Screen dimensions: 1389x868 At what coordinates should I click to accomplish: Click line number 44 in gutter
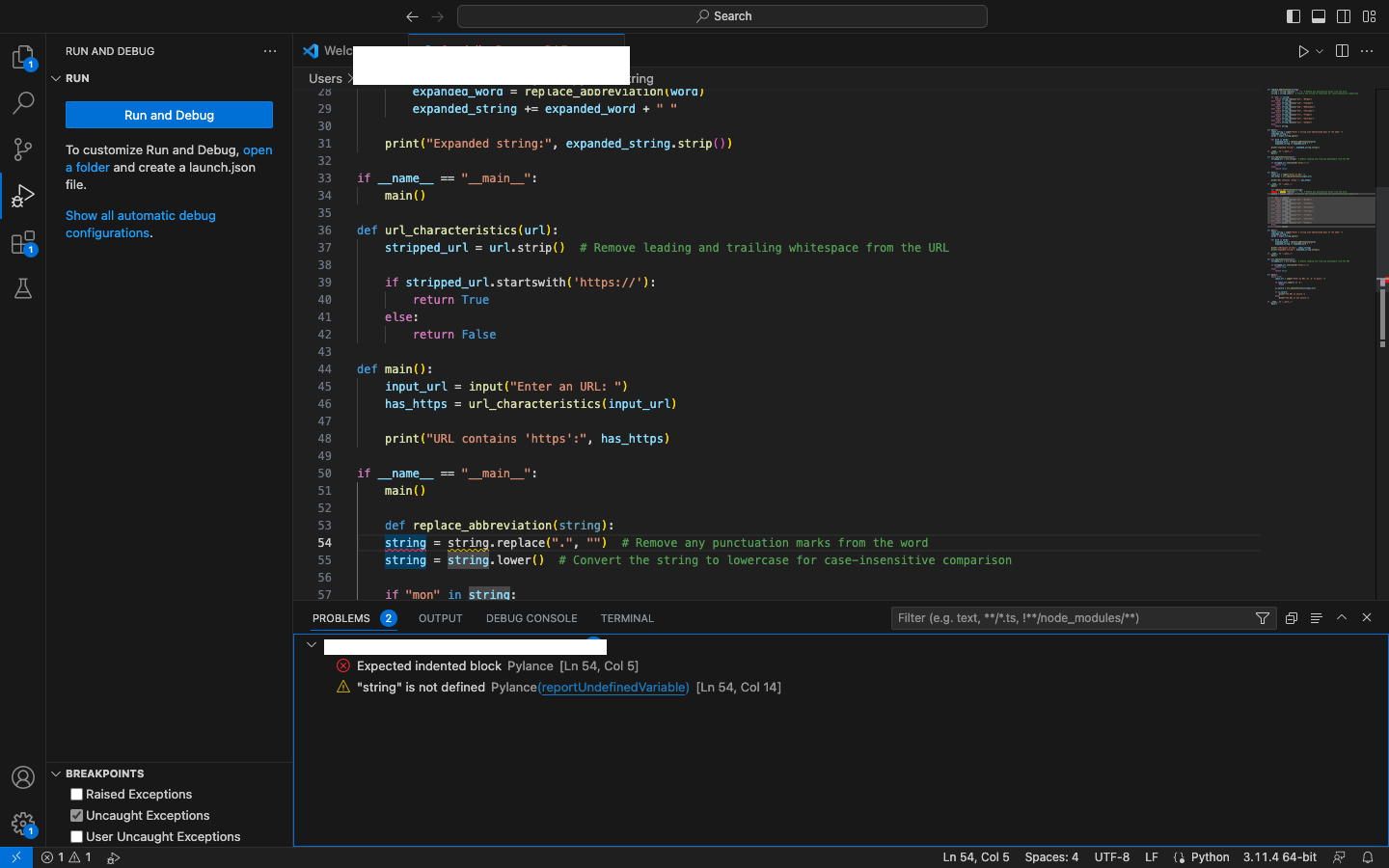click(324, 369)
